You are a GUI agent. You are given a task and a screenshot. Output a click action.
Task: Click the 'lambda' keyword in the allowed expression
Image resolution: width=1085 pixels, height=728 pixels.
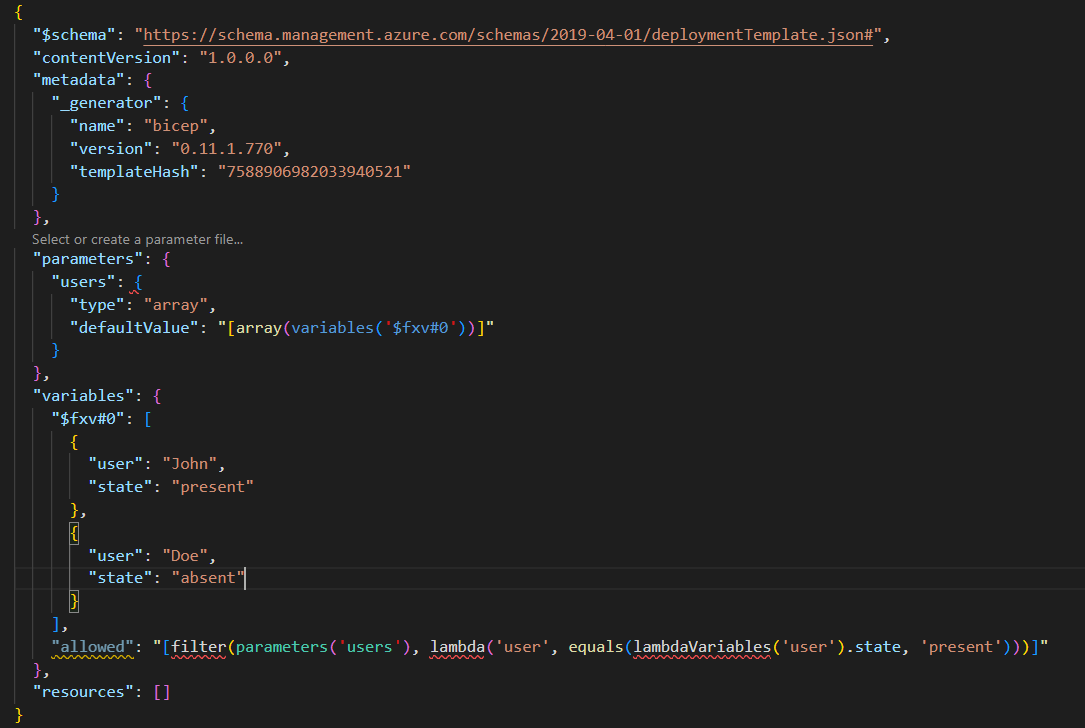457,647
